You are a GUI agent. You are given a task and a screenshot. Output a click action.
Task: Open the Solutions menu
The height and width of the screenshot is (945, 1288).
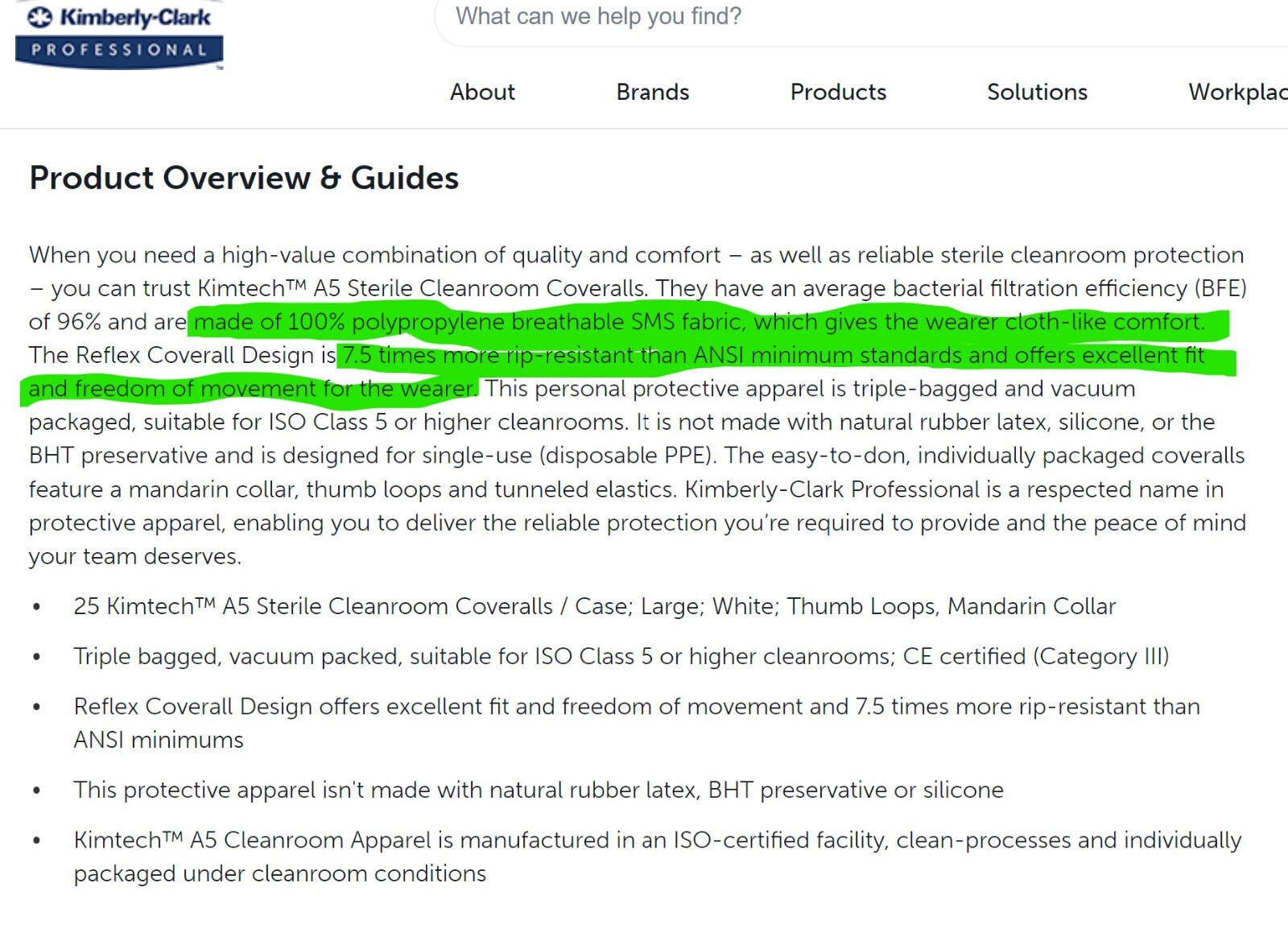1037,92
